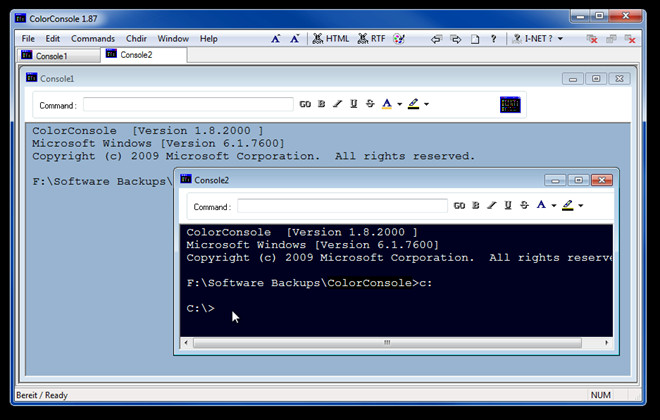
Task: Click the rightmost red X toolbar icon
Action: (630, 39)
